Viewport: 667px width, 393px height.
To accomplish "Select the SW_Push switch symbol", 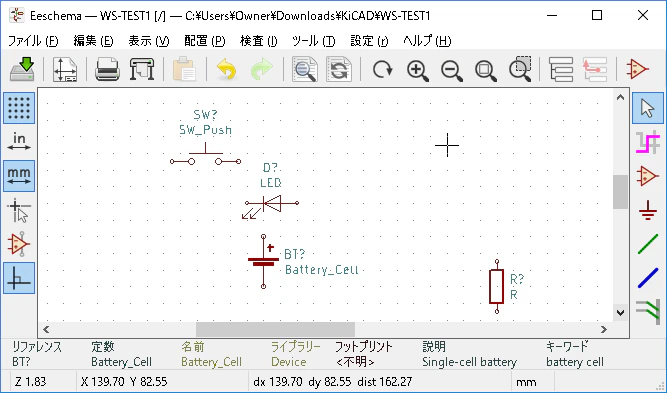I will (x=205, y=155).
